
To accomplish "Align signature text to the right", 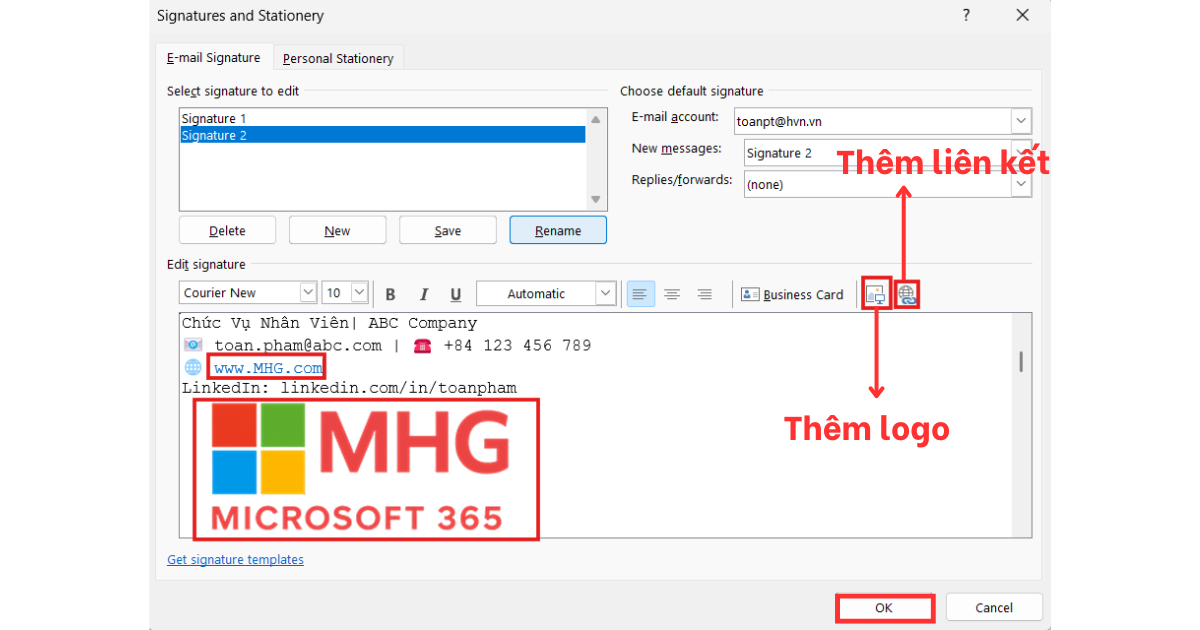I will [704, 294].
